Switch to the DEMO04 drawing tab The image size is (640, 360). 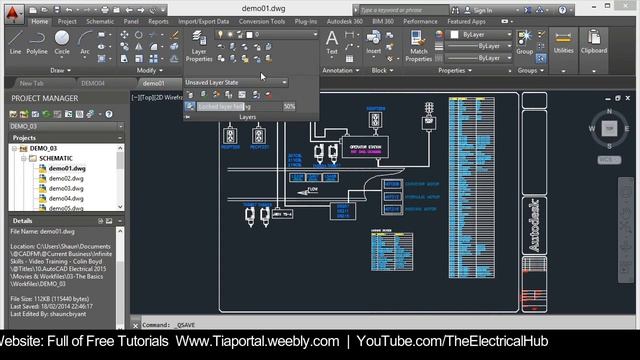(x=93, y=83)
